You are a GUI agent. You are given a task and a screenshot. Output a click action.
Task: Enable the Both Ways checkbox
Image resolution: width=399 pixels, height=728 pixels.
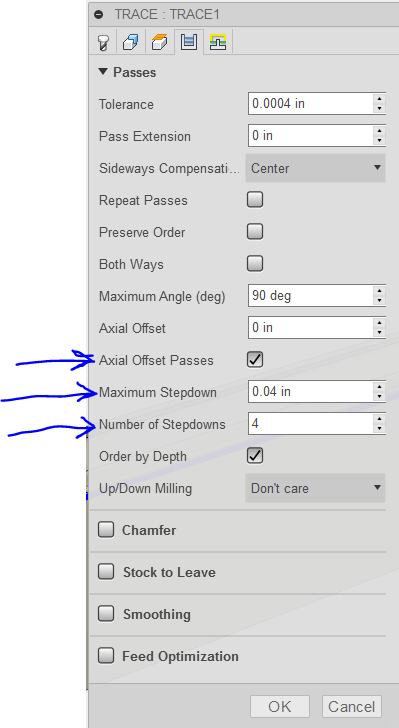click(x=255, y=264)
